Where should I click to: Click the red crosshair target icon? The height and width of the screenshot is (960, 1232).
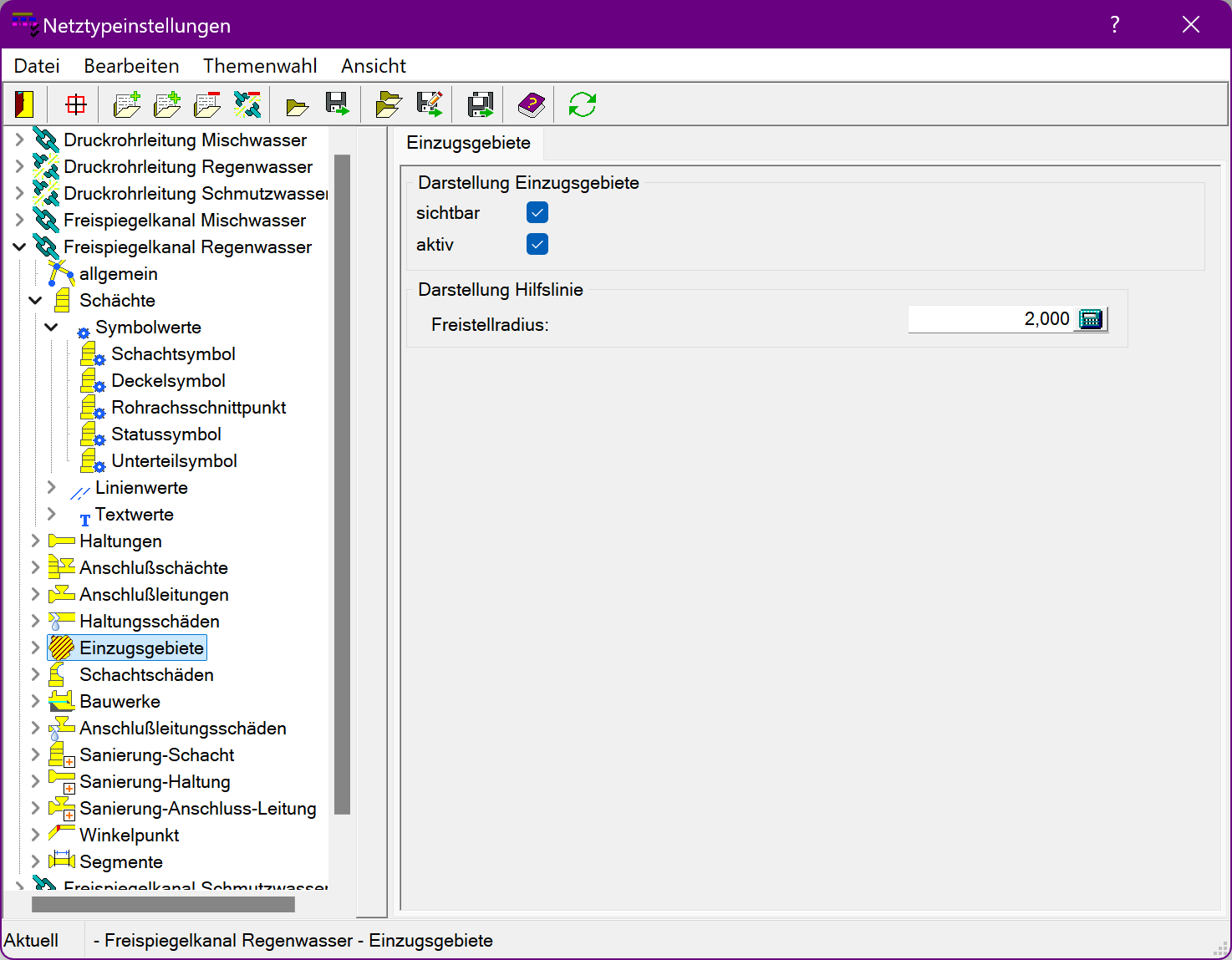pyautogui.click(x=76, y=104)
